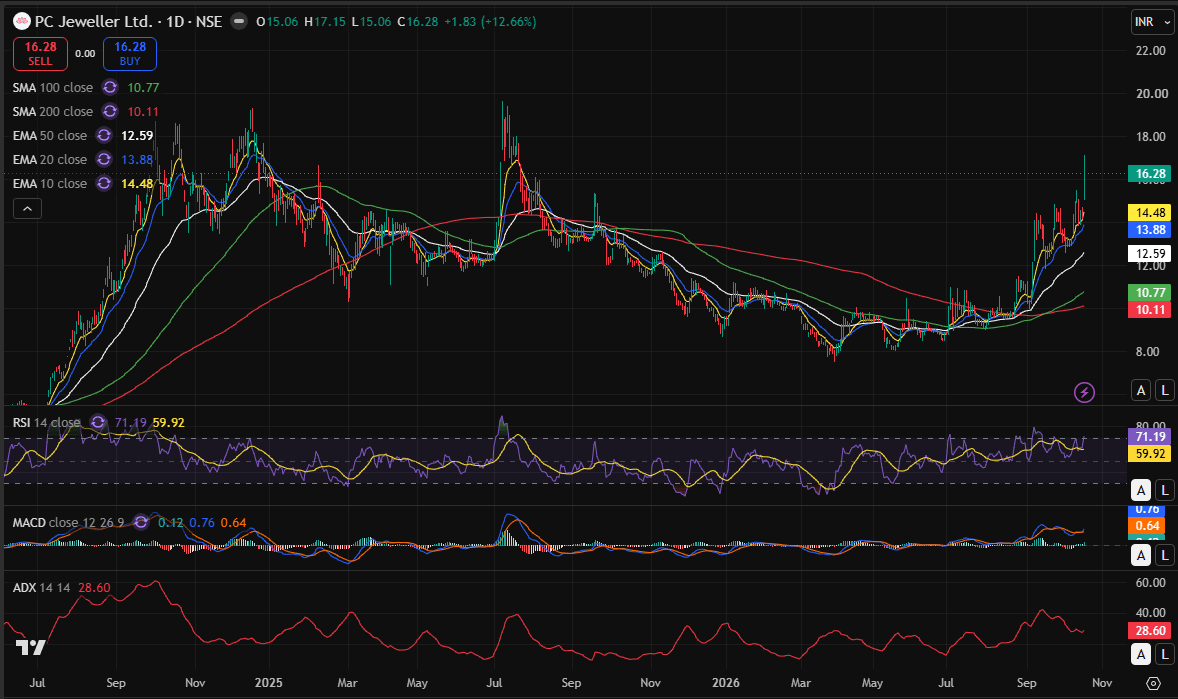Select the SMA 200 close legend
Image resolution: width=1178 pixels, height=699 pixels.
click(53, 112)
